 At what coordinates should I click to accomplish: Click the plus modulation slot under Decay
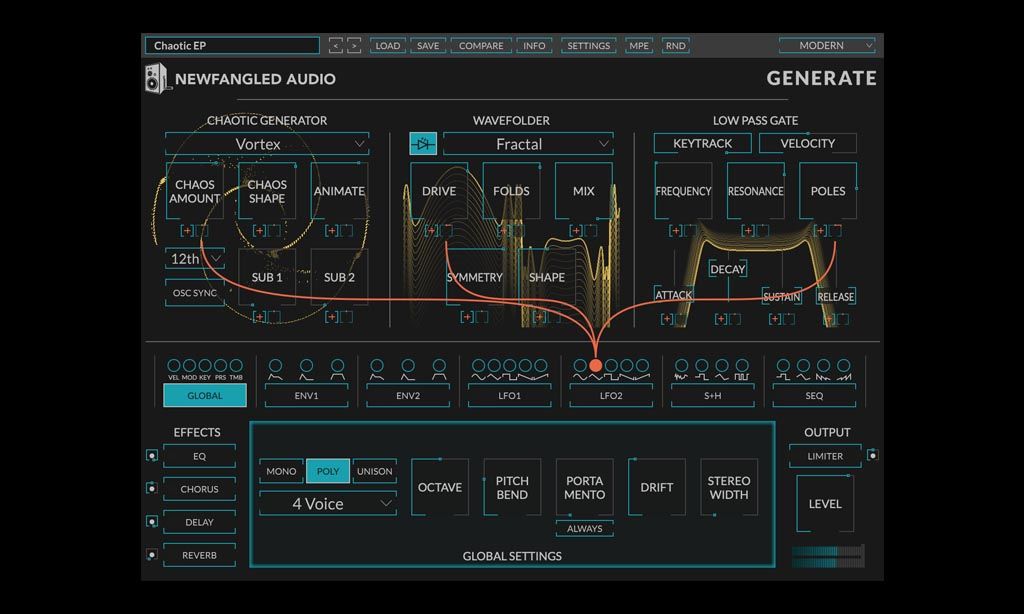pyautogui.click(x=720, y=319)
